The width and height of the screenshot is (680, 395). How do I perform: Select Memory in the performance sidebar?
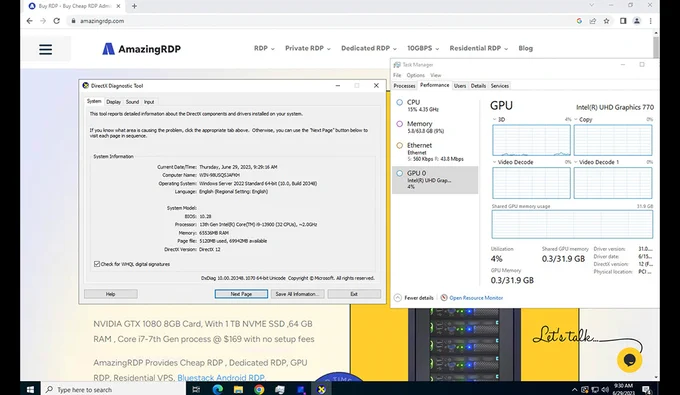(x=435, y=127)
